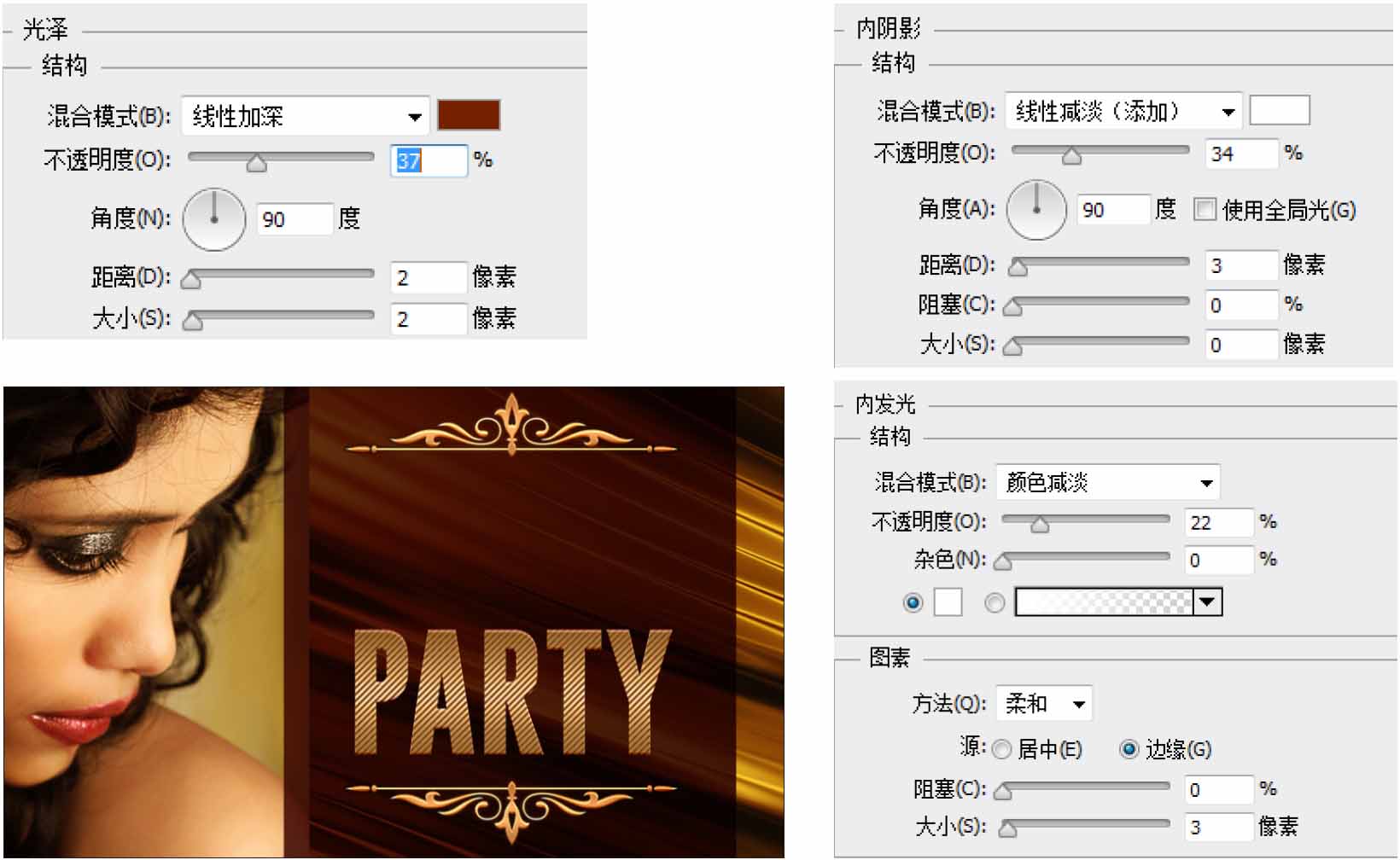This screenshot has width=1400, height=860.
Task: Select the gradient radio button
Action: (995, 602)
